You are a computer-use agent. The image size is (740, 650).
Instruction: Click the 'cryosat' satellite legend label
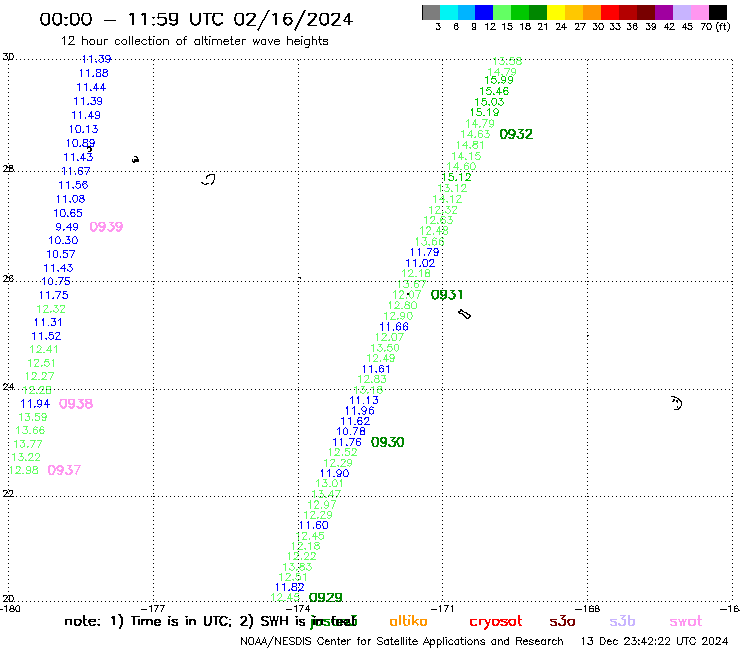[496, 622]
